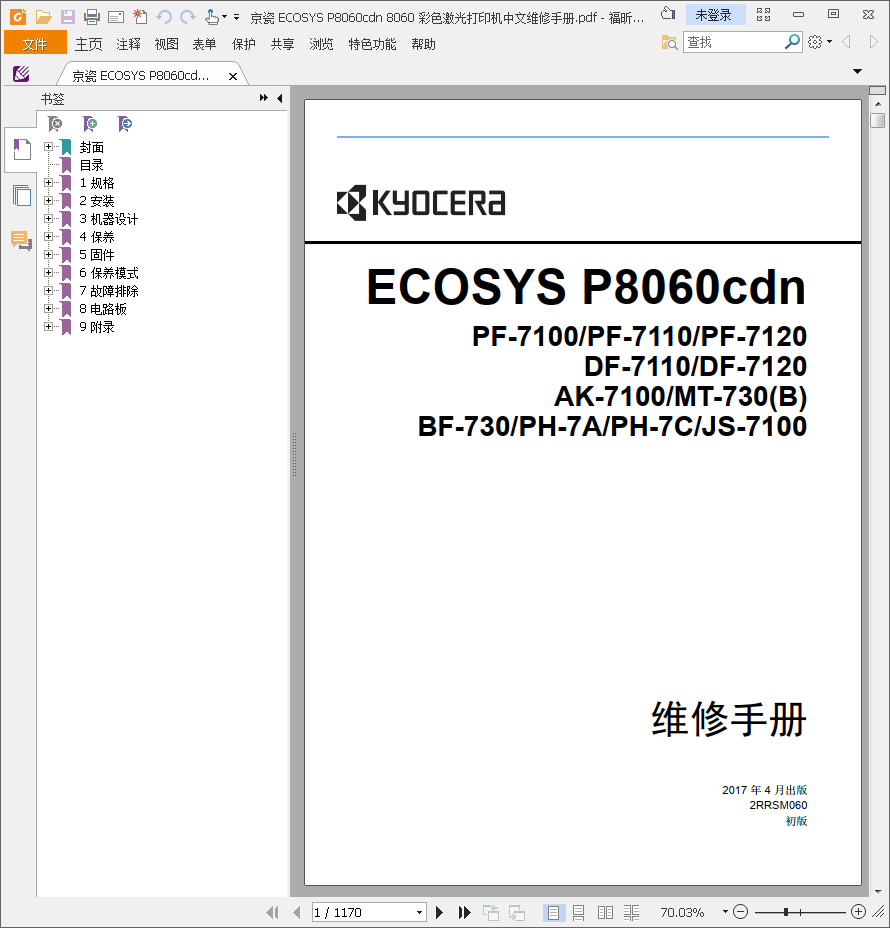The width and height of the screenshot is (890, 928).
Task: Click the magnifier search icon
Action: [x=792, y=42]
